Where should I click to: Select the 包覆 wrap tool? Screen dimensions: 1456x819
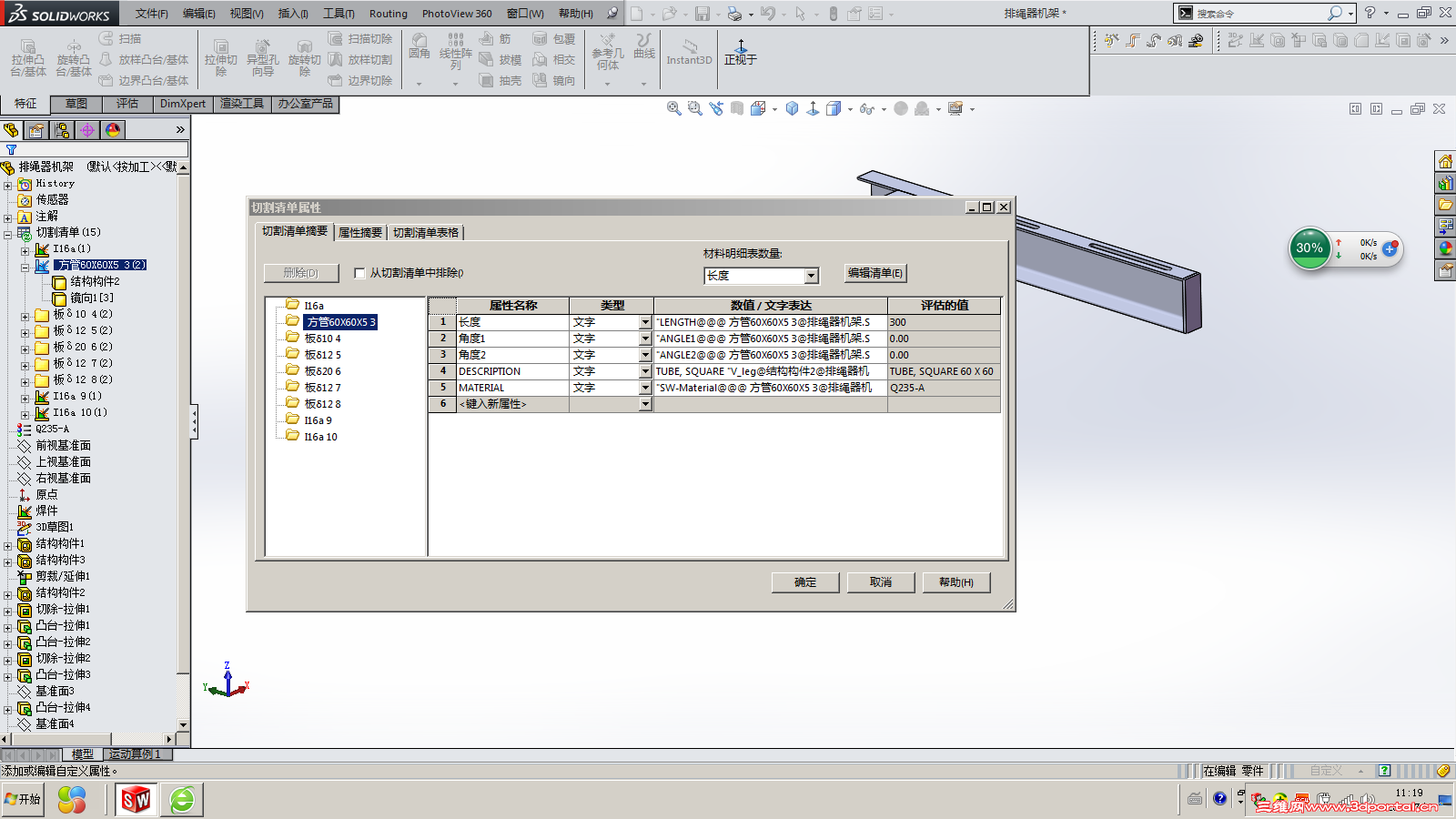554,39
